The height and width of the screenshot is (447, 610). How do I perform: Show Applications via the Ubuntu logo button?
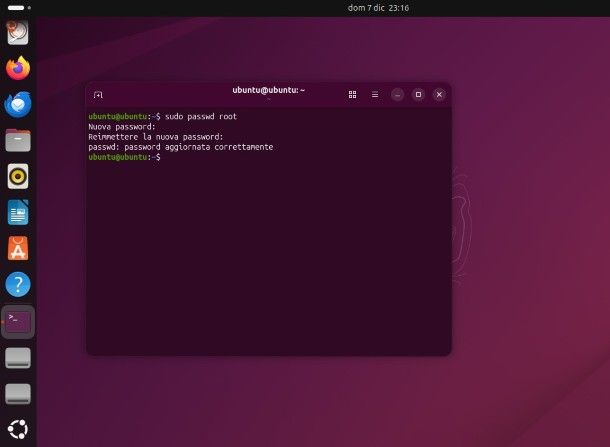(18, 430)
